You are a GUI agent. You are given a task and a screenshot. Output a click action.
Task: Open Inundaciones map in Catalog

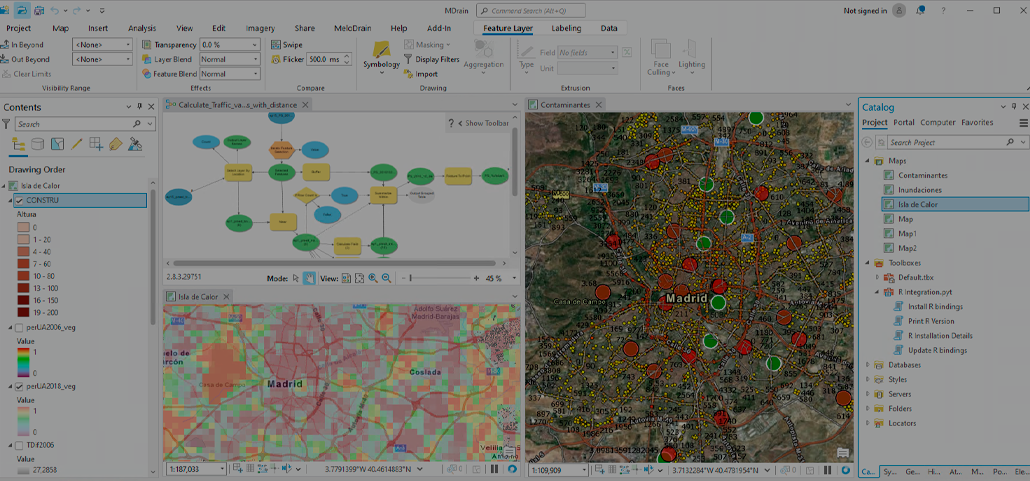point(920,190)
